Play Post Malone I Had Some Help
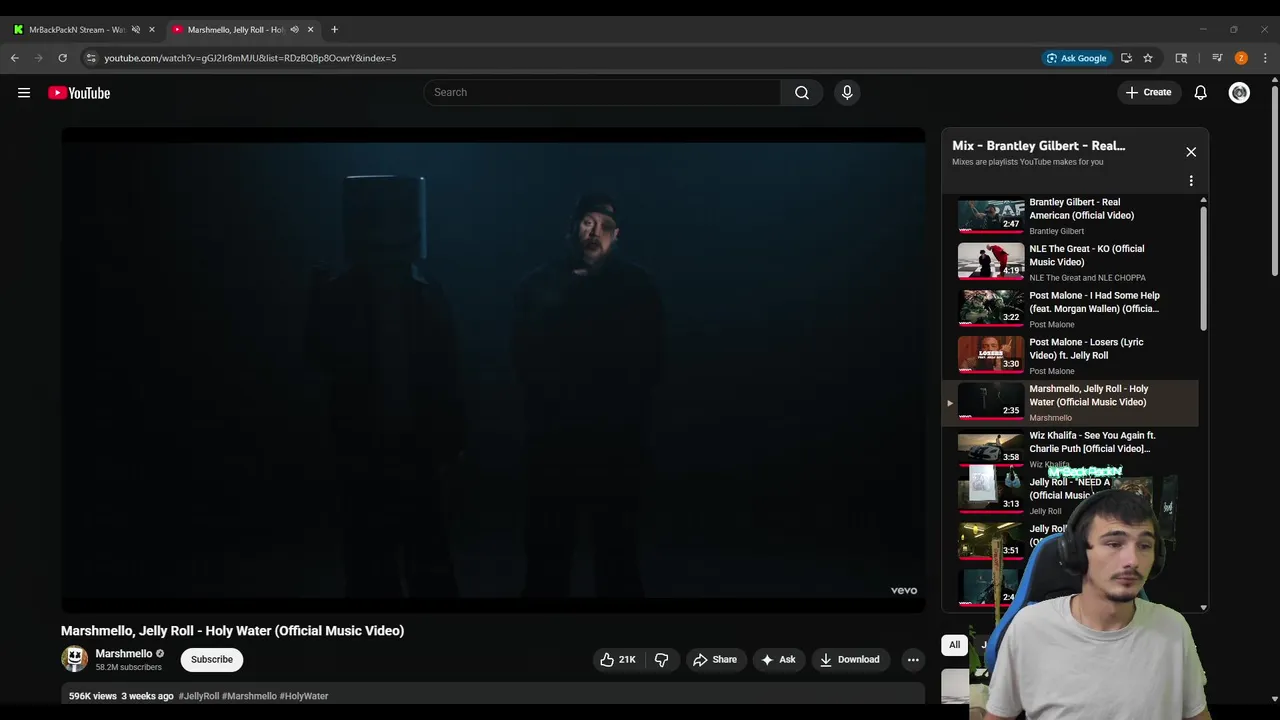 pyautogui.click(x=1070, y=309)
